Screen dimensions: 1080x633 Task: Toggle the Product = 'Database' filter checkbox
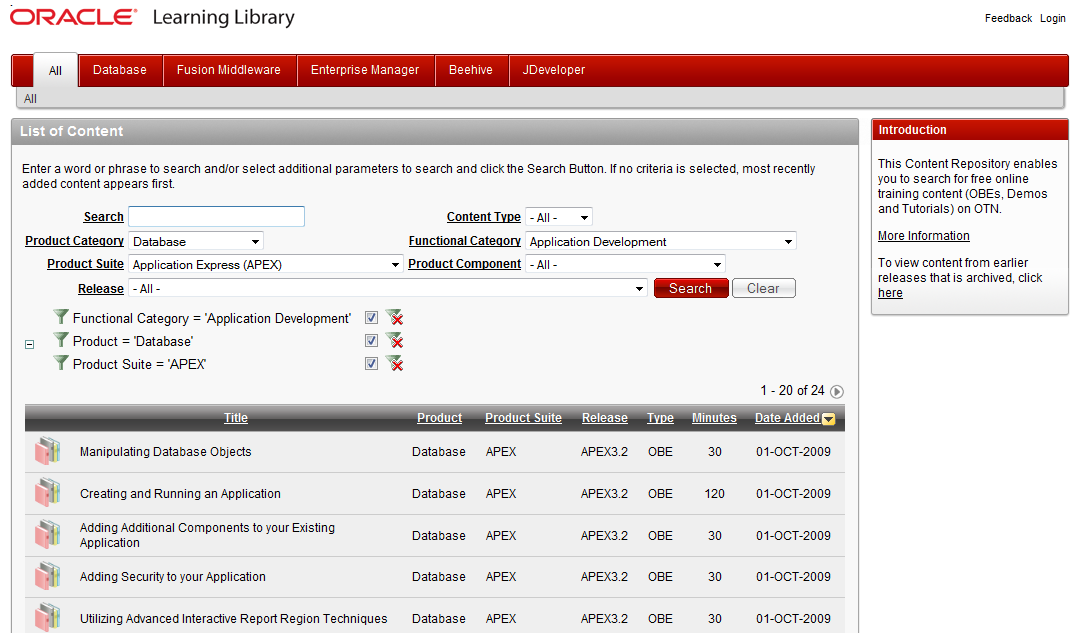(x=371, y=340)
